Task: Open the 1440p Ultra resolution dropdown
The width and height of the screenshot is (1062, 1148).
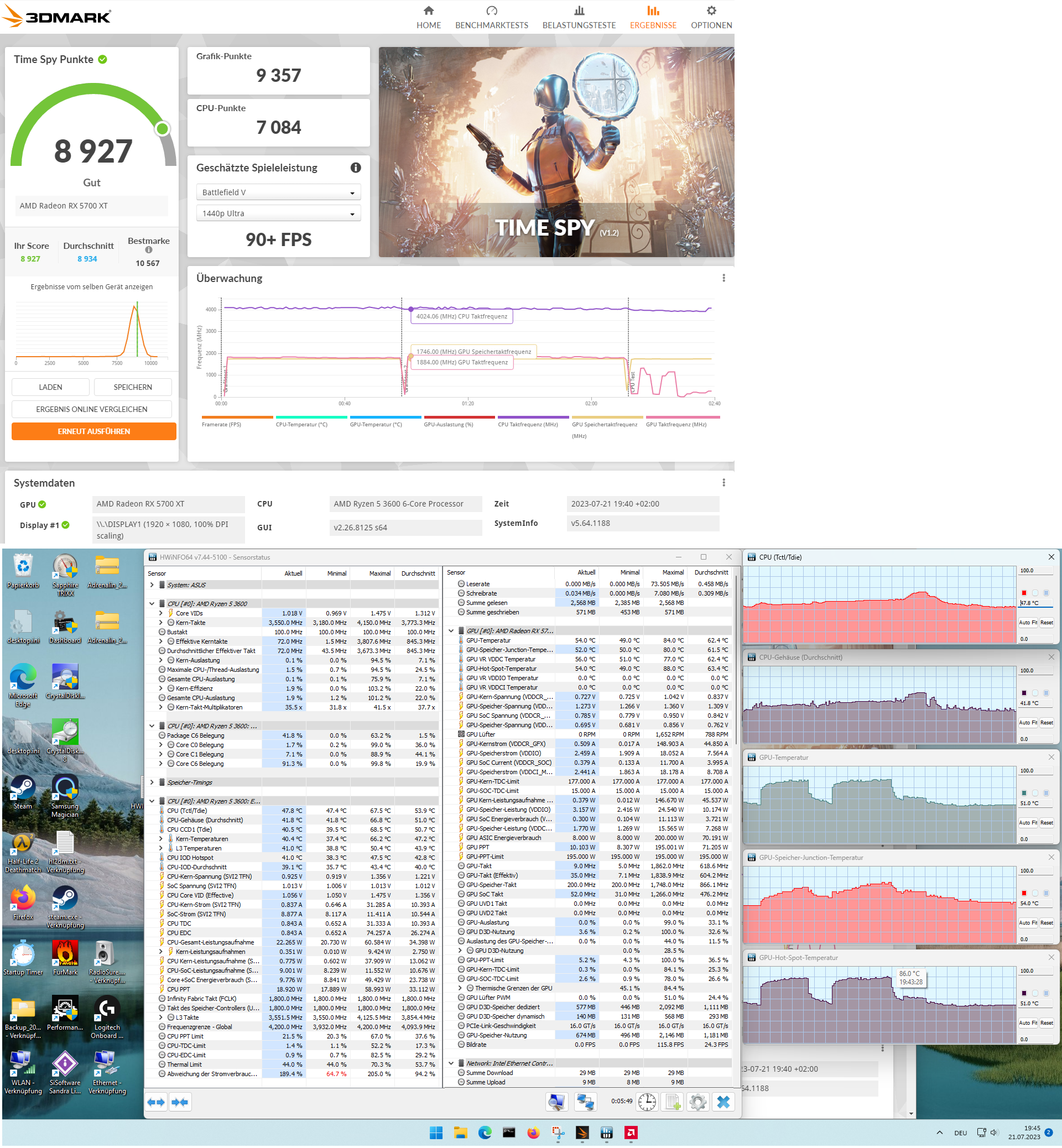Action: [x=278, y=214]
